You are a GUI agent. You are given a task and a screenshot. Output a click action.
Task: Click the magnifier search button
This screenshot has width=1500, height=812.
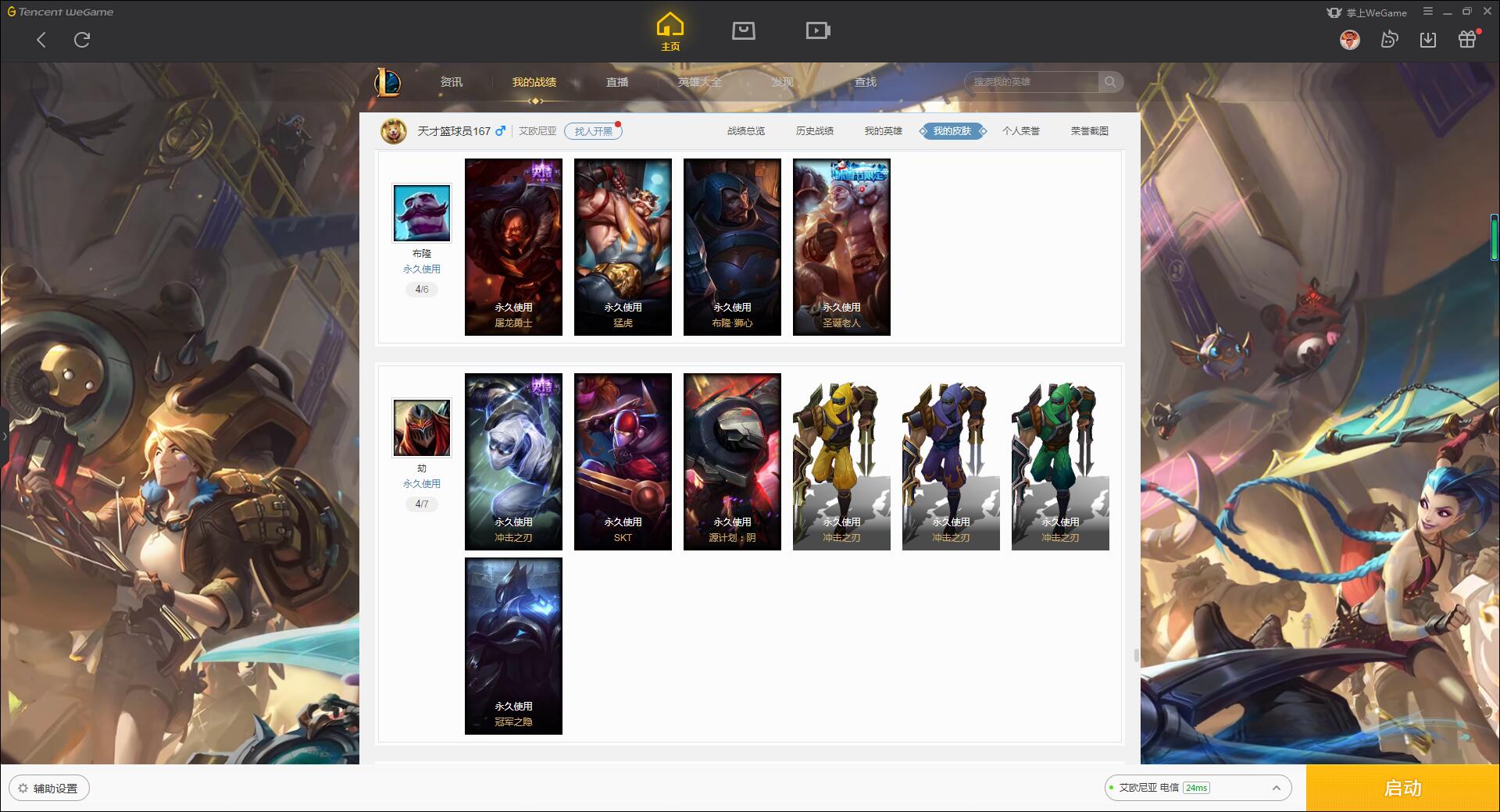pos(1110,82)
